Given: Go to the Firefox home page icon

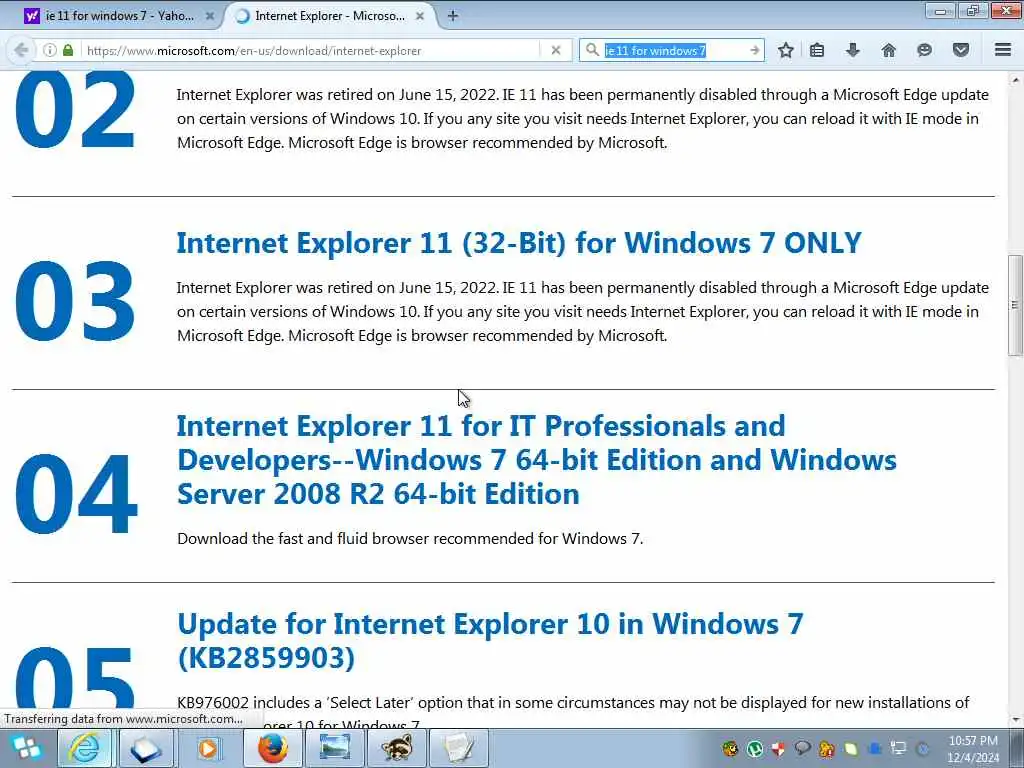Looking at the screenshot, I should click(x=888, y=50).
